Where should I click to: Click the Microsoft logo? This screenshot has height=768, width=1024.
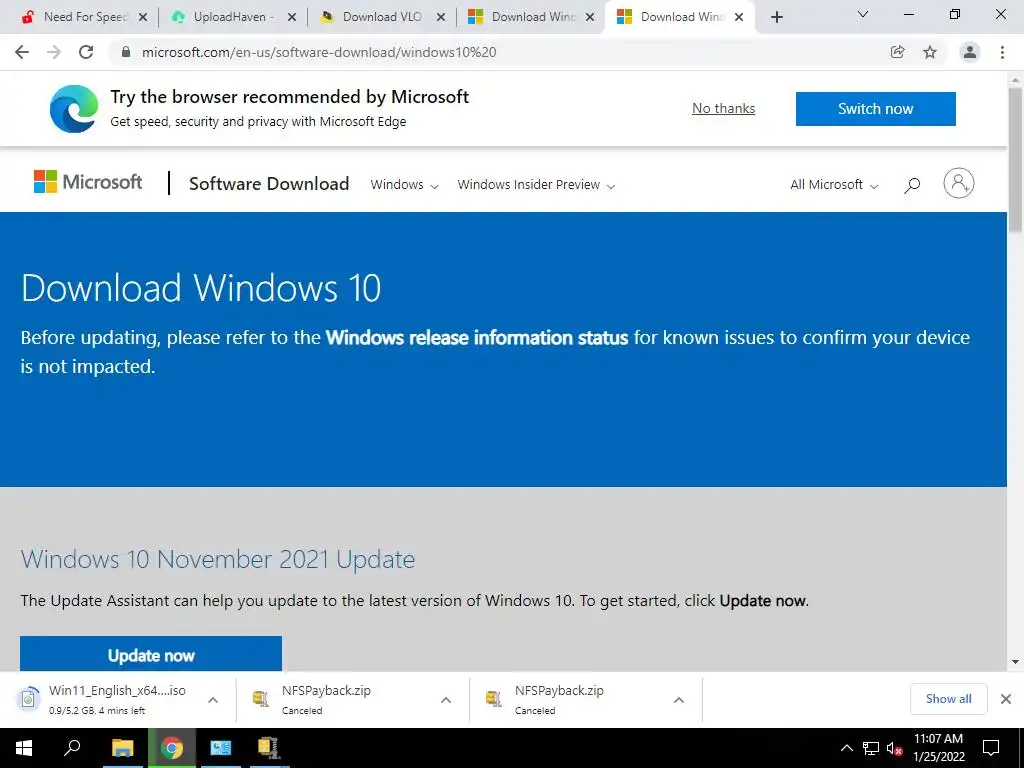pyautogui.click(x=88, y=182)
